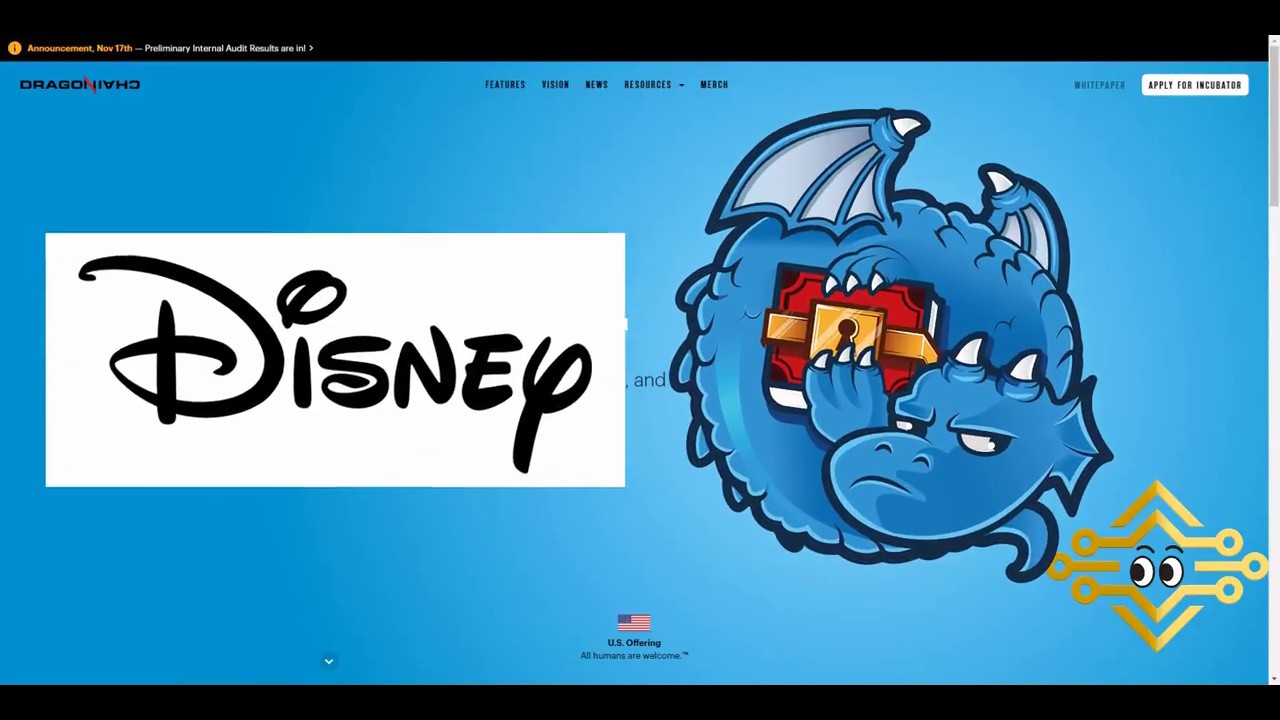Go to the Vision page
Viewport: 1280px width, 720px height.
click(x=555, y=85)
